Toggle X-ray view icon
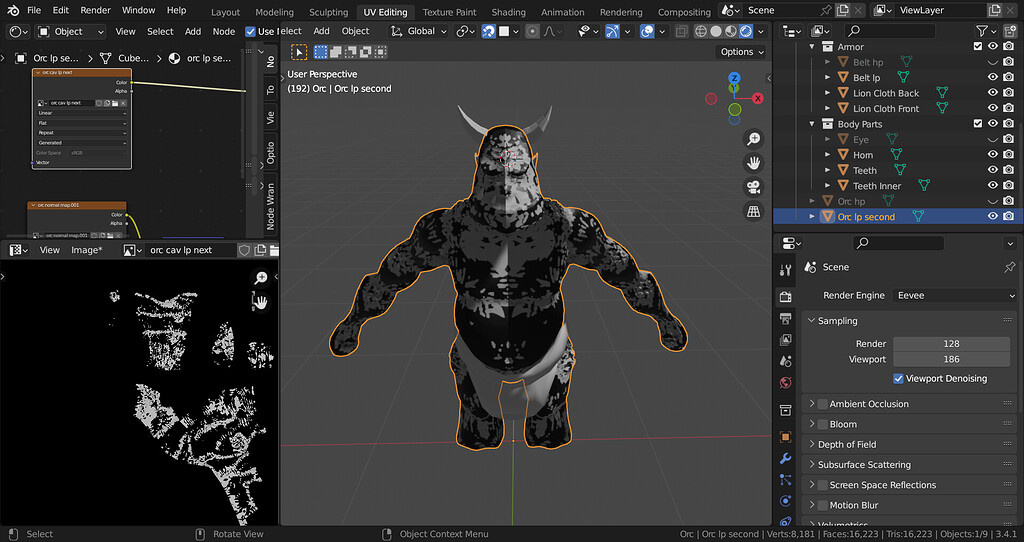The image size is (1024, 542). 681,31
